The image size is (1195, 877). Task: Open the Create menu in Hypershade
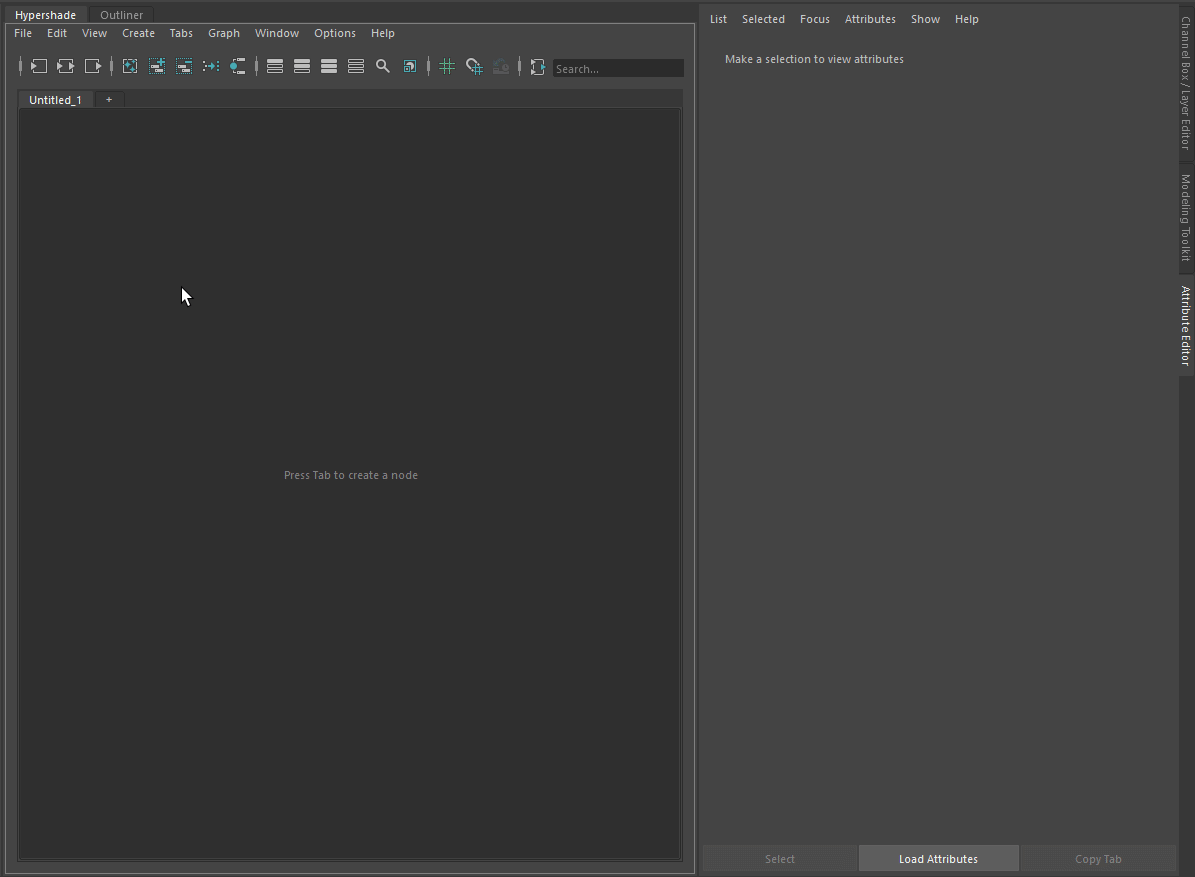pos(138,34)
